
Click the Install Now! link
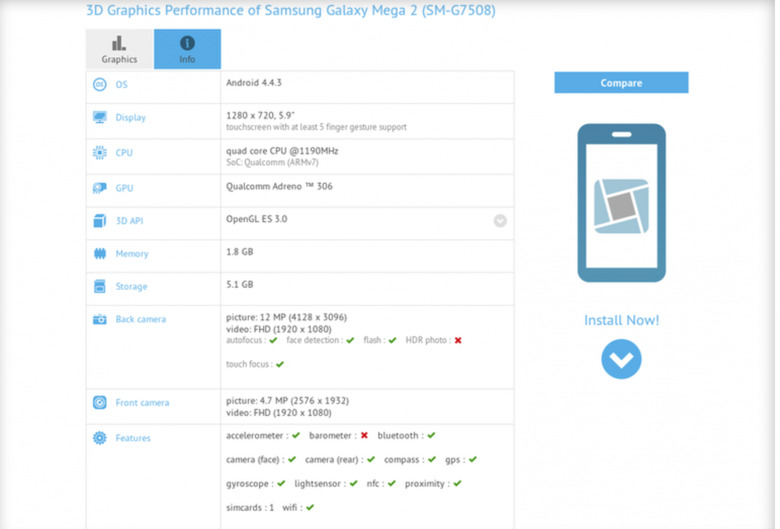[x=621, y=320]
